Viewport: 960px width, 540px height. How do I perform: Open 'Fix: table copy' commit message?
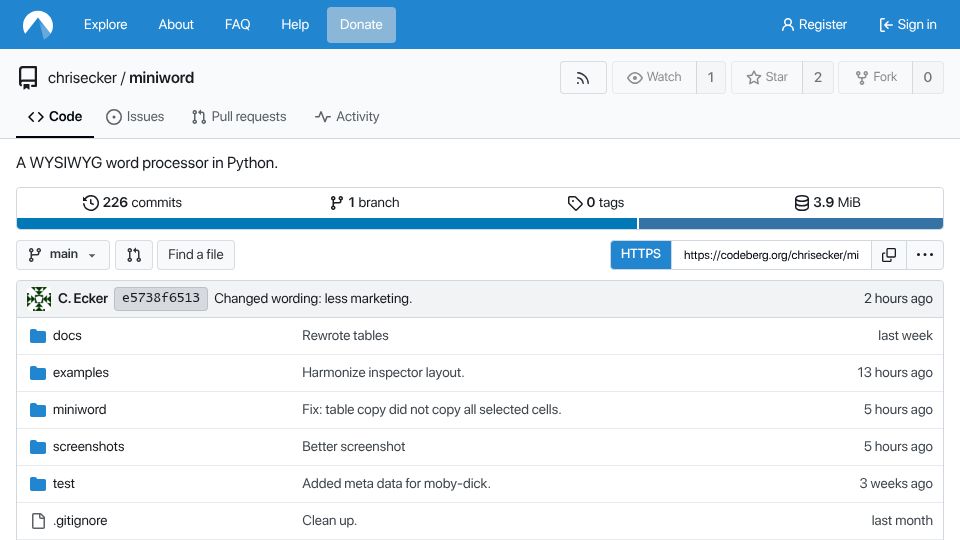tap(432, 410)
